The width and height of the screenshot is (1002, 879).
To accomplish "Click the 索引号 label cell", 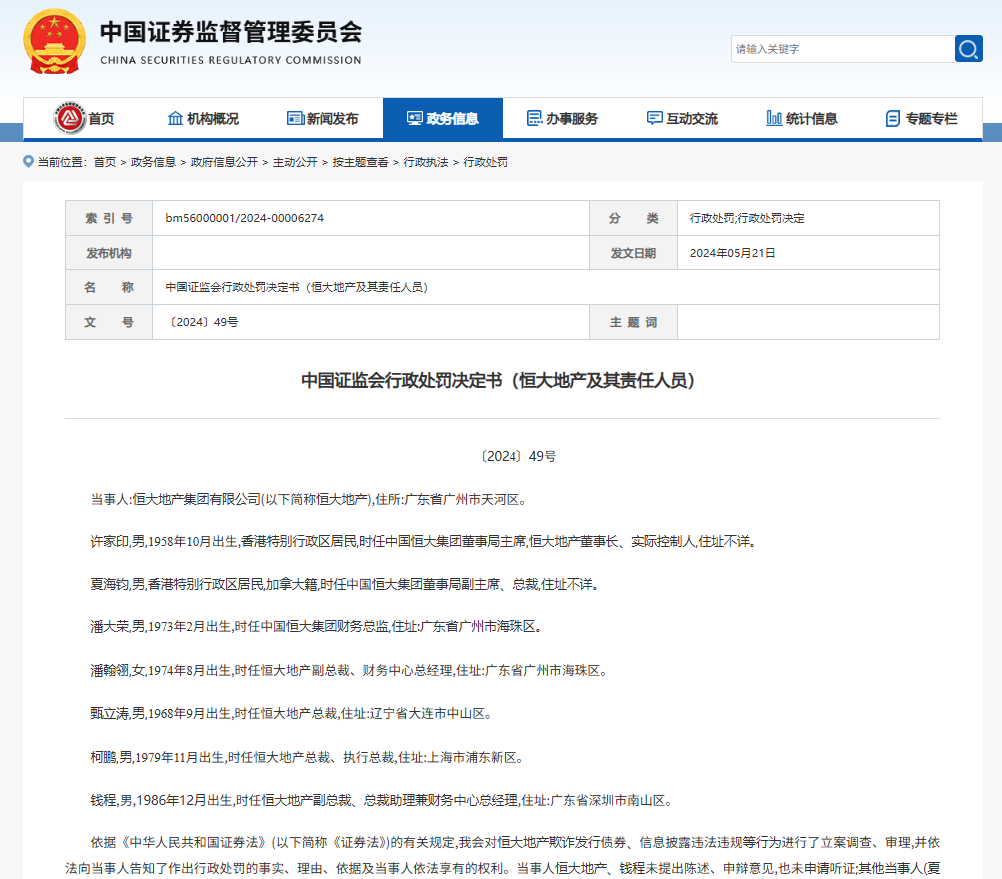I will pos(109,218).
